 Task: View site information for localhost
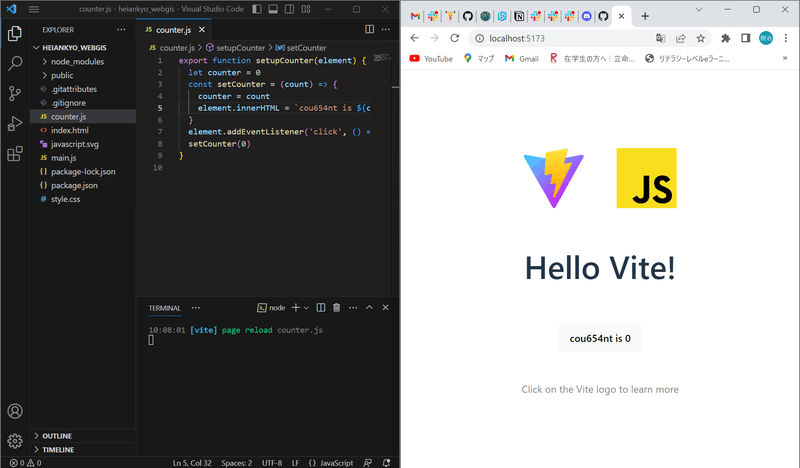click(479, 38)
